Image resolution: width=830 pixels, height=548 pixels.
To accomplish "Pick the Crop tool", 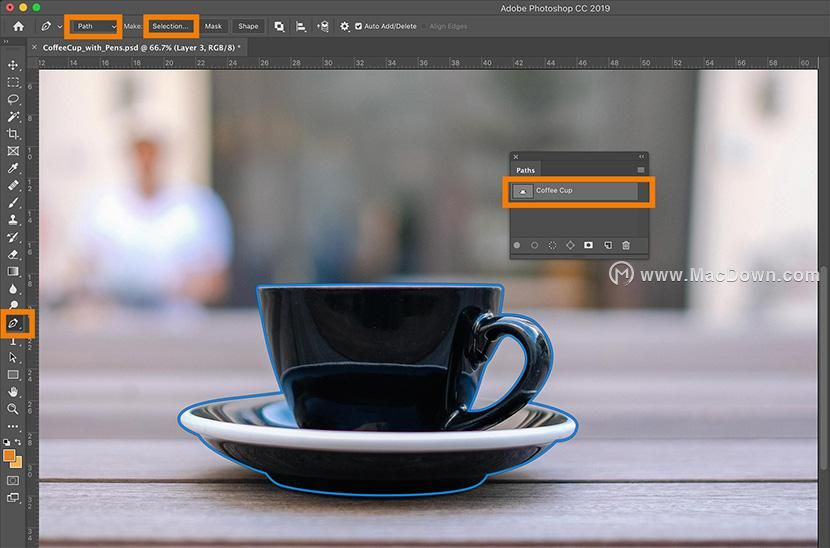I will coord(13,133).
